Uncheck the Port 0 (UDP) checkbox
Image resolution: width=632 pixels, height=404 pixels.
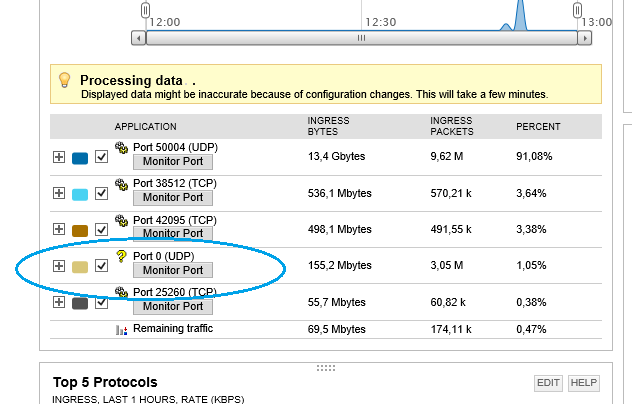[102, 266]
